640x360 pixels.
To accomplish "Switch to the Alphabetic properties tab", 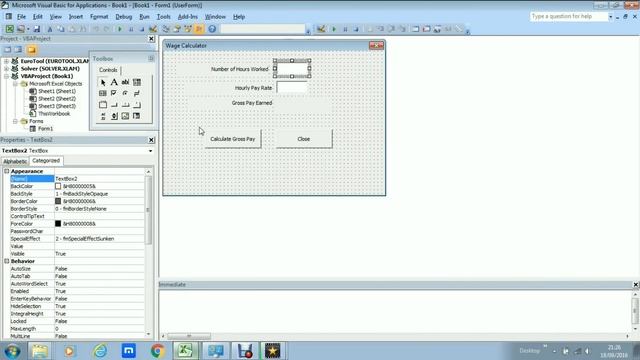I will (x=15, y=161).
